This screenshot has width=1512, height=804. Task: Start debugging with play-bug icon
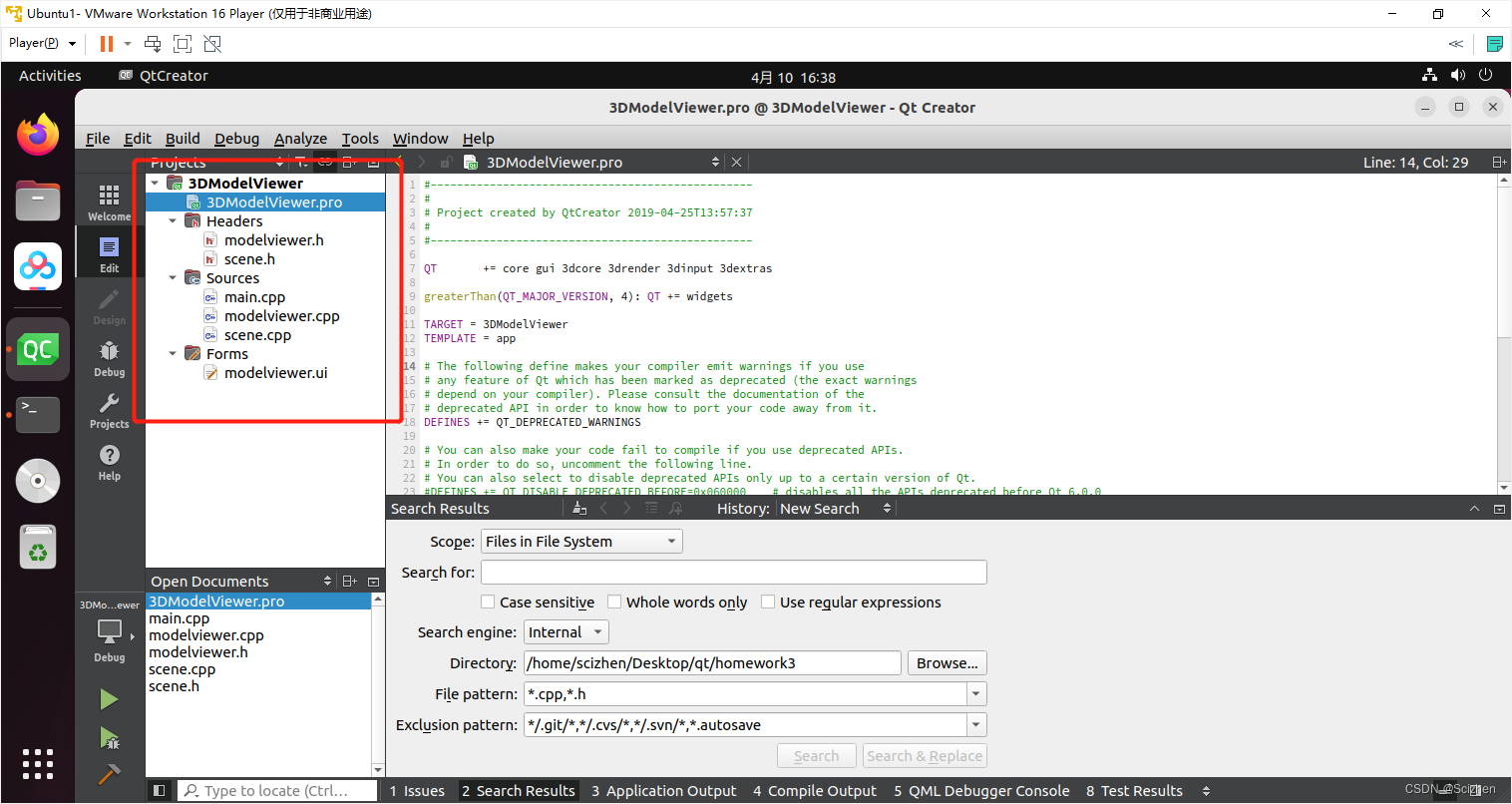109,738
